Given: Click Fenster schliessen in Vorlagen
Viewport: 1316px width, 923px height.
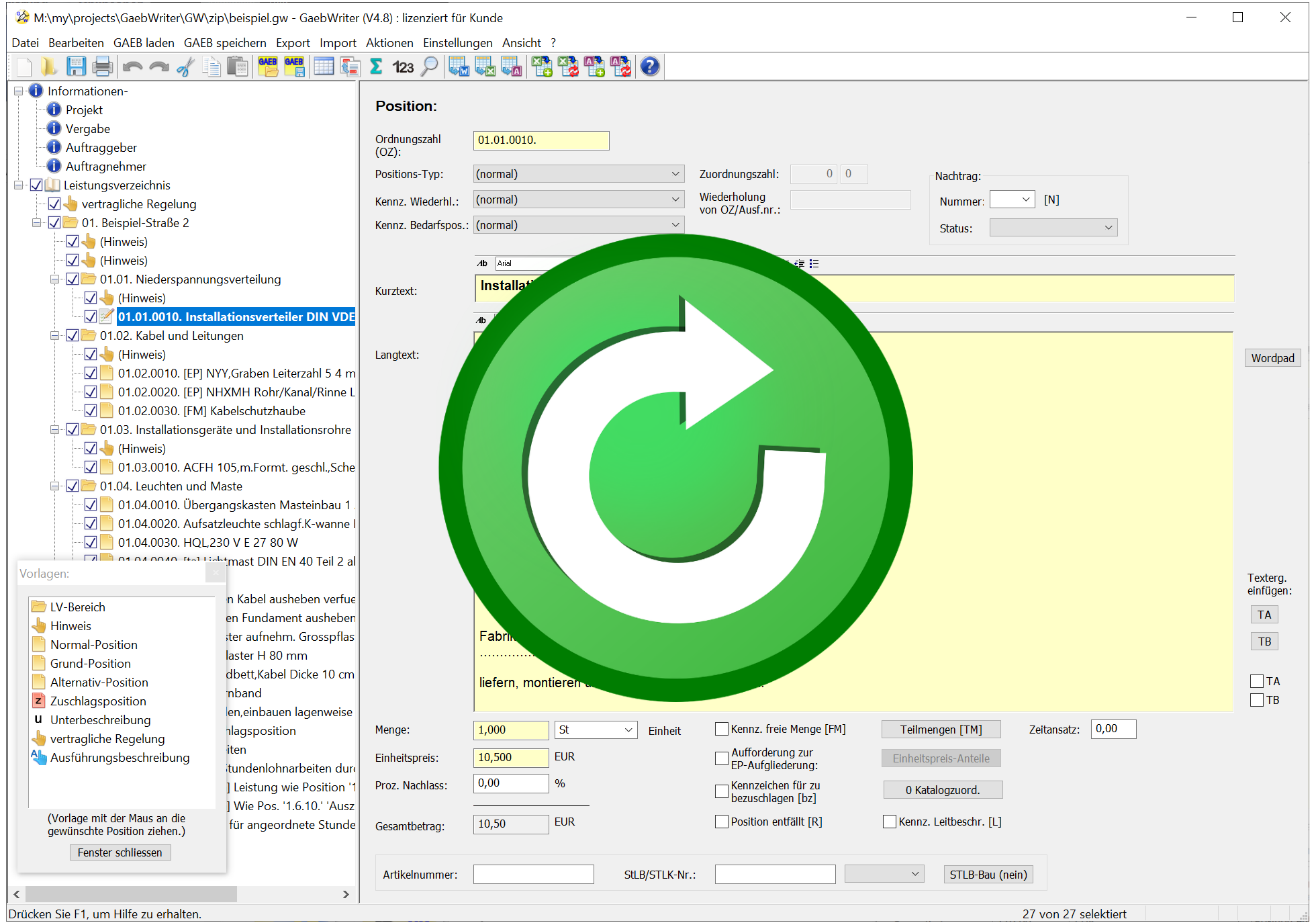Looking at the screenshot, I should point(120,852).
